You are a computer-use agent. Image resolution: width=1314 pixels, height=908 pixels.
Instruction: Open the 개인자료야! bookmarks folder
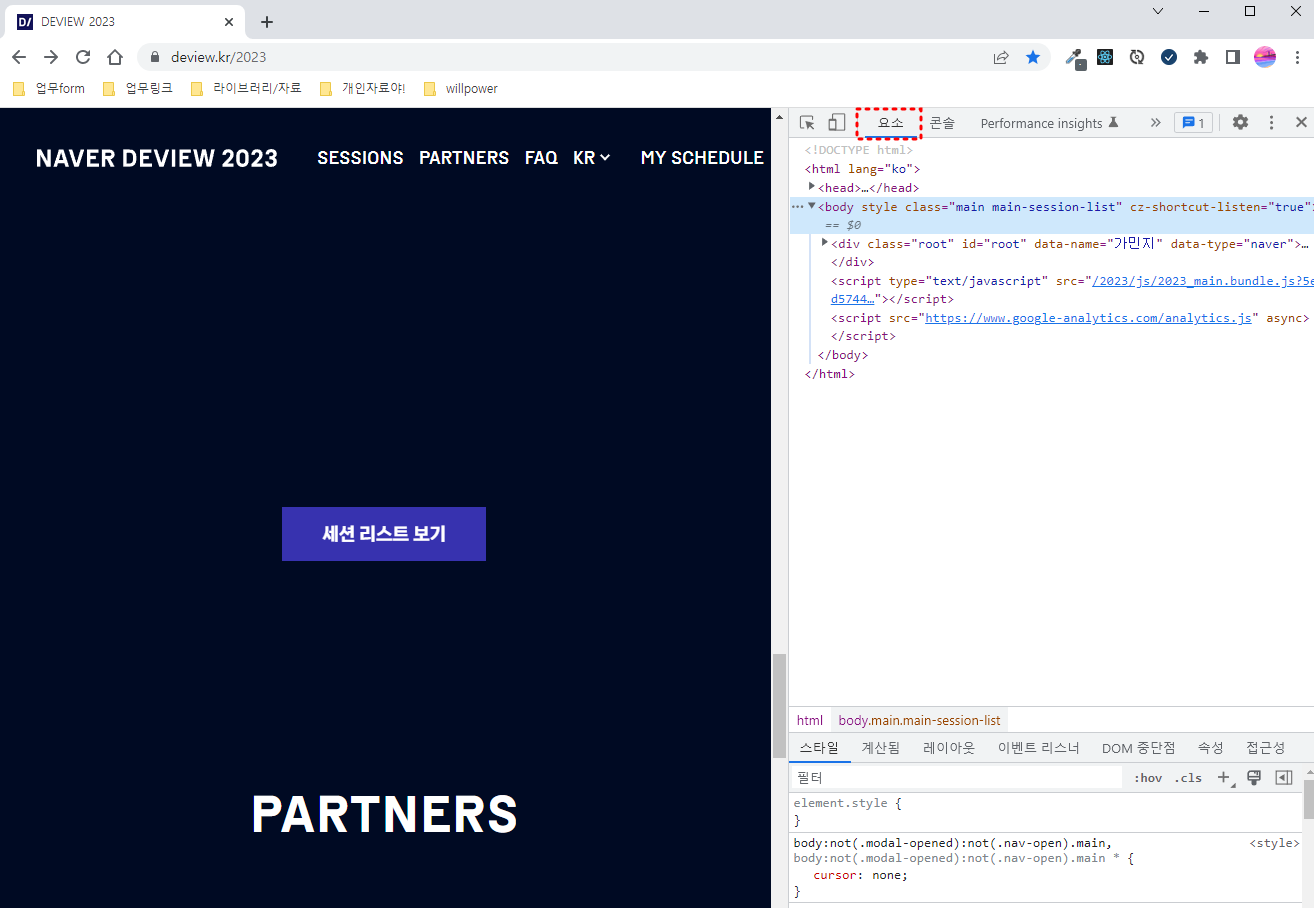pos(362,88)
